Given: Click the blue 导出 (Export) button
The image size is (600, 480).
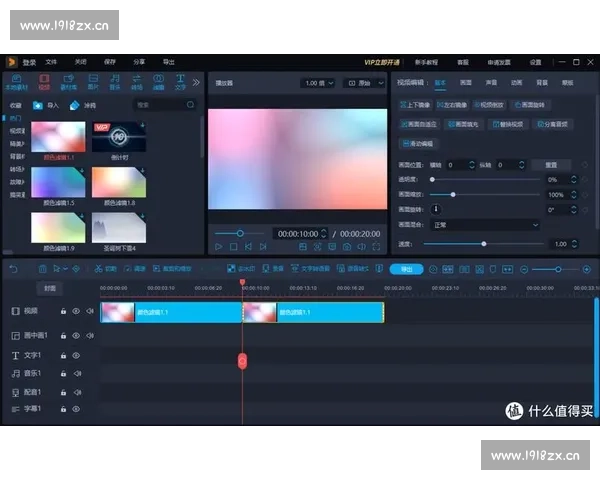Looking at the screenshot, I should (406, 269).
